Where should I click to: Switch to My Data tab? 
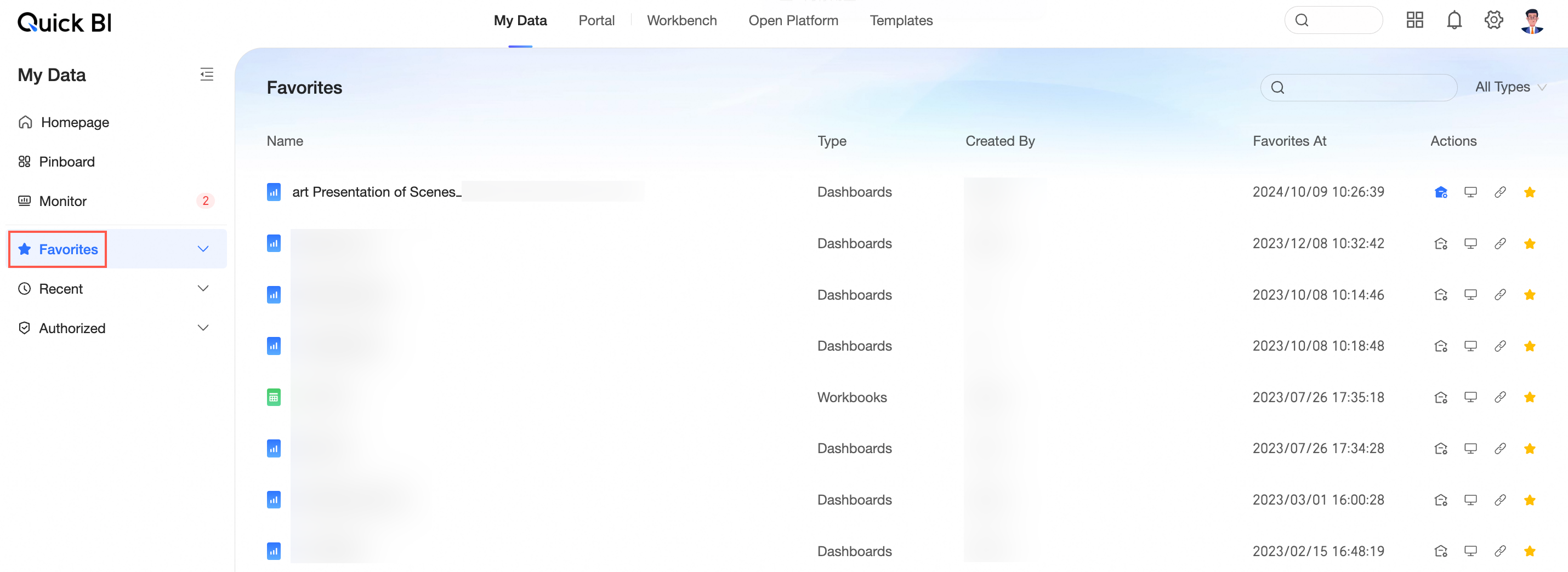[x=520, y=20]
